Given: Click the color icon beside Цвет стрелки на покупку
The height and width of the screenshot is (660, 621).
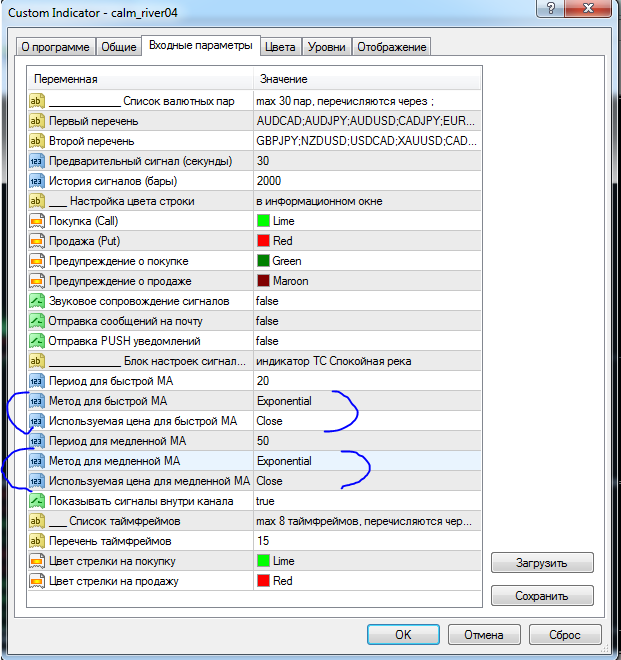Looking at the screenshot, I should pyautogui.click(x=37, y=561).
